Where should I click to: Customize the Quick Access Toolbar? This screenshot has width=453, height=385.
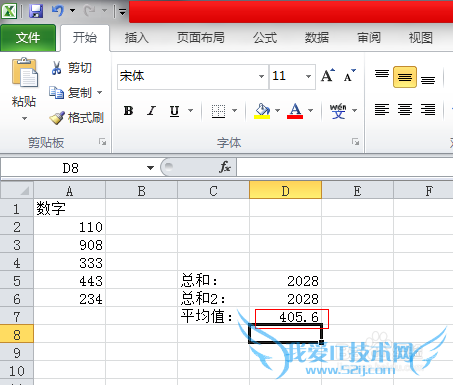pyautogui.click(x=122, y=12)
